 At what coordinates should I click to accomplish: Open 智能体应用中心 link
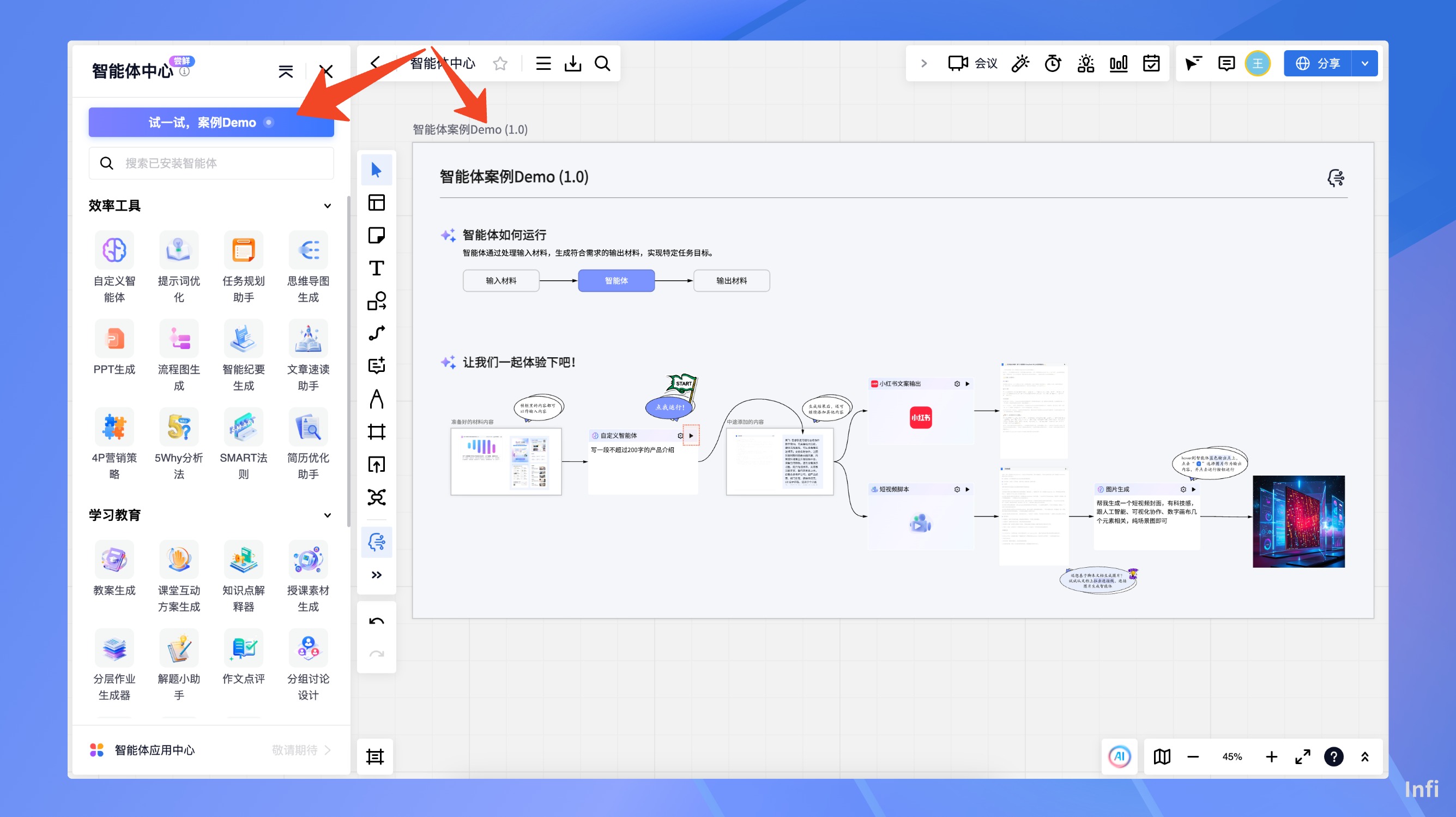click(x=212, y=750)
